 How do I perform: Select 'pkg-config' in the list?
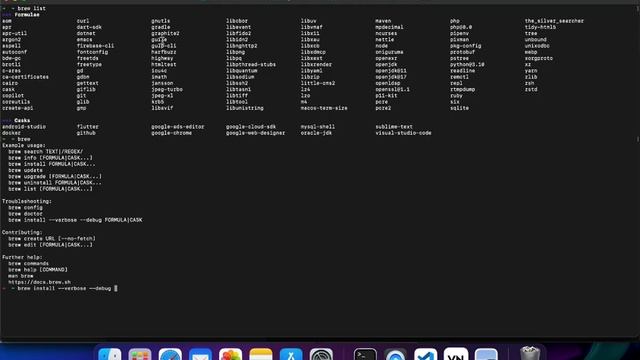pyautogui.click(x=466, y=46)
